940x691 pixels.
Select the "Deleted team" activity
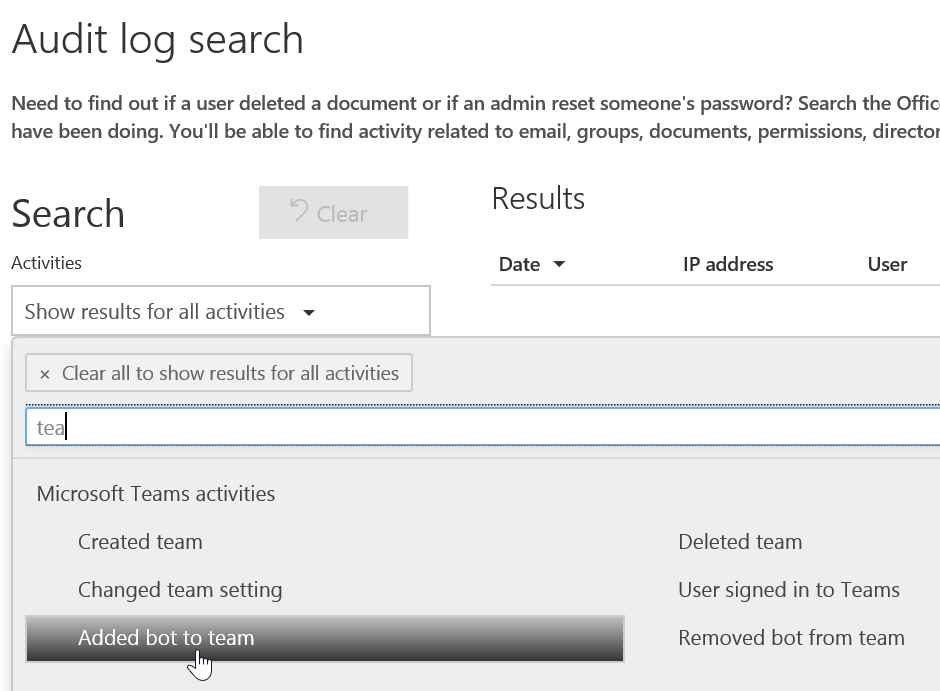[740, 542]
